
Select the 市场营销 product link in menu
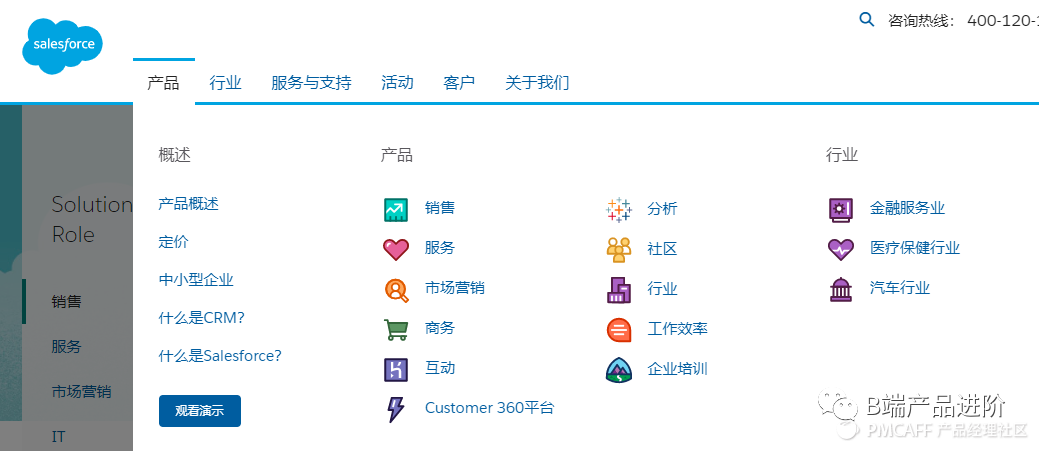pyautogui.click(x=455, y=288)
